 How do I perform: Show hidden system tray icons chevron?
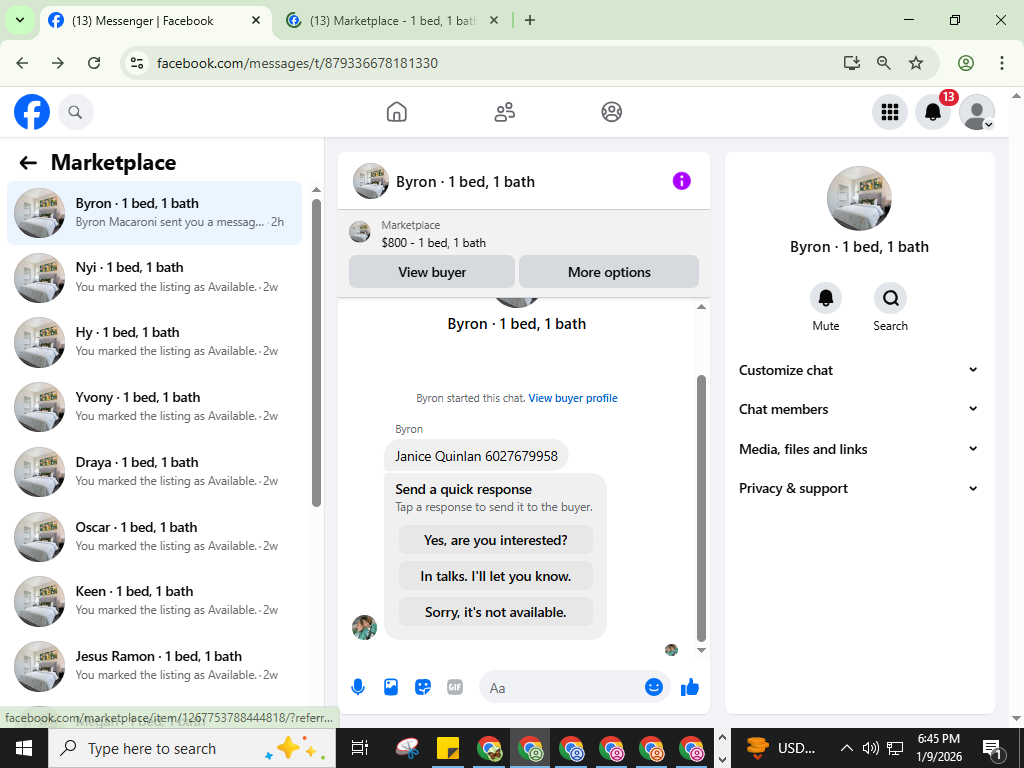coord(846,748)
